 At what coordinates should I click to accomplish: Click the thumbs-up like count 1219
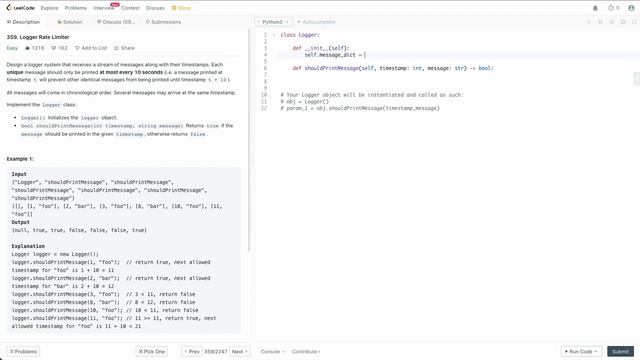pyautogui.click(x=34, y=48)
